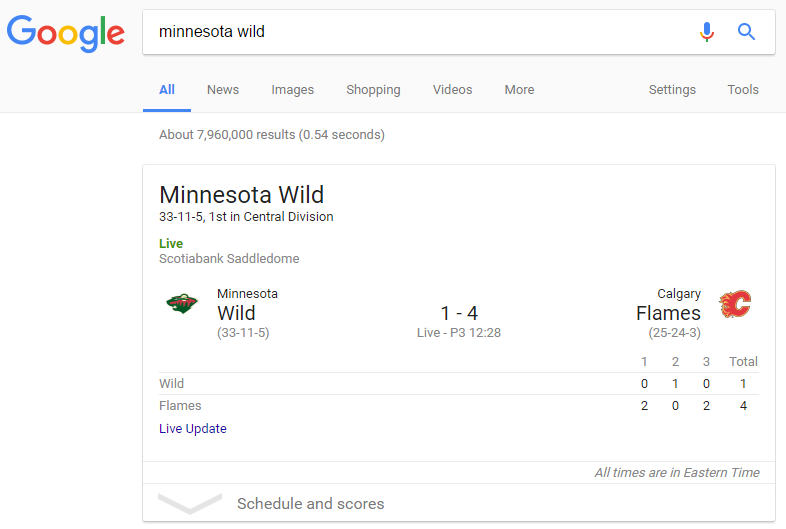
Task: Open the Tools menu
Action: [743, 90]
